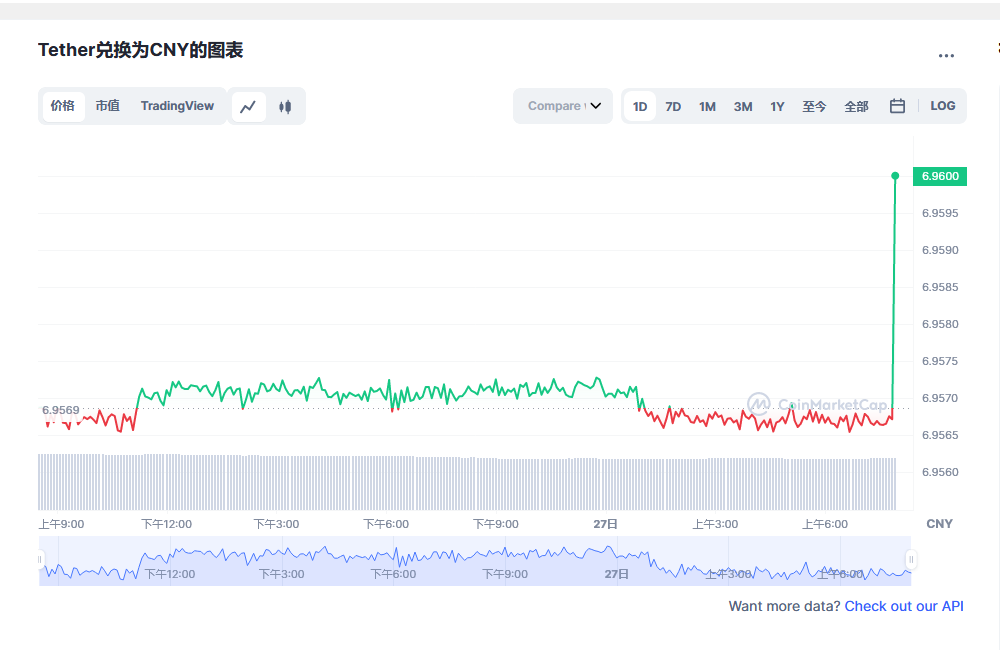The image size is (1000, 650).
Task: Switch to line chart view icon
Action: click(248, 107)
